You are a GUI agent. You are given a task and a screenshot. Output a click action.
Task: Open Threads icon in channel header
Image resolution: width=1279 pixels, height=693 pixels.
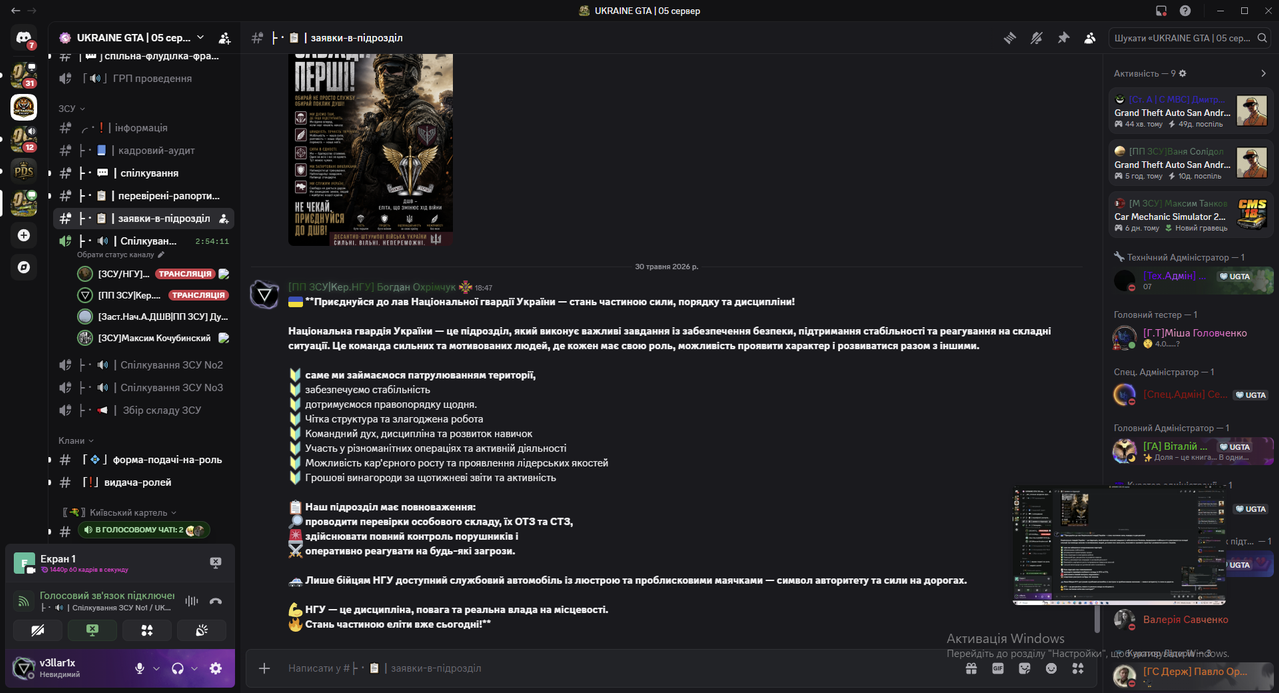click(1010, 38)
